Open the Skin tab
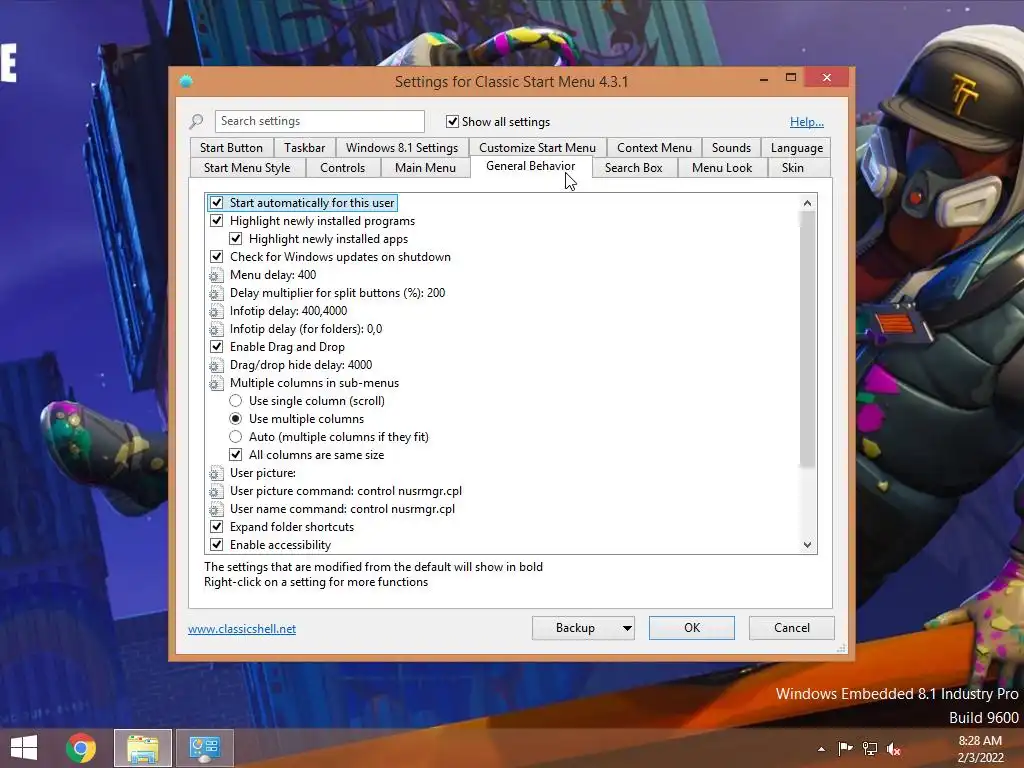Image resolution: width=1024 pixels, height=768 pixels. click(793, 168)
